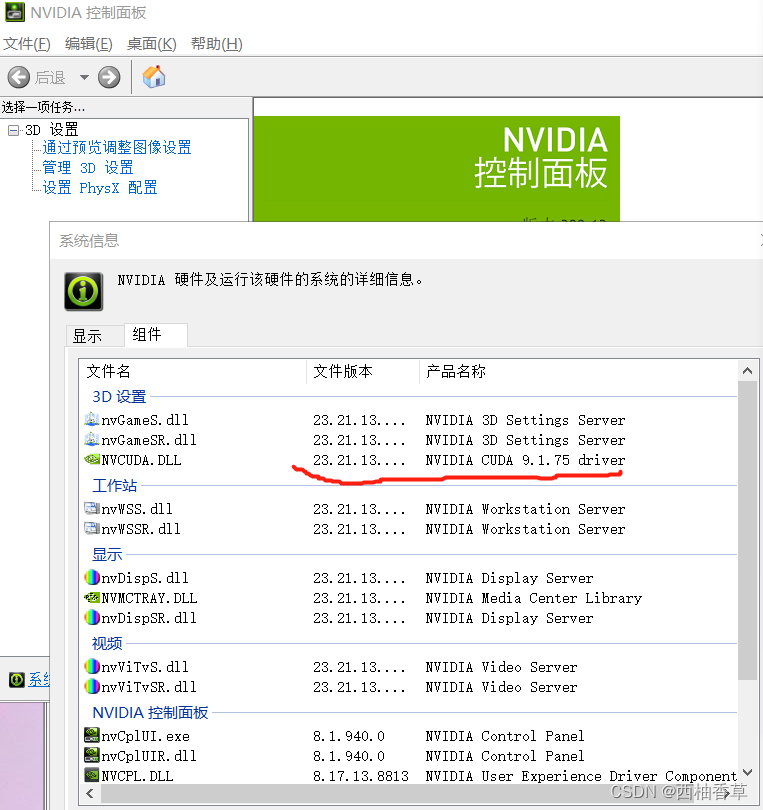Screen dimensions: 763x810
Task: Click the NVCPL.DLL file icon
Action: (x=92, y=775)
